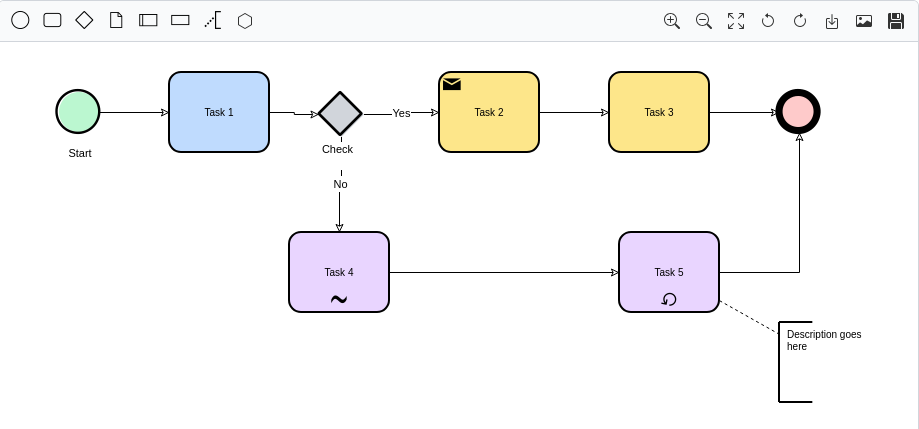Click the "No" flow label
Viewport: 919px width, 429px height.
[341, 184]
